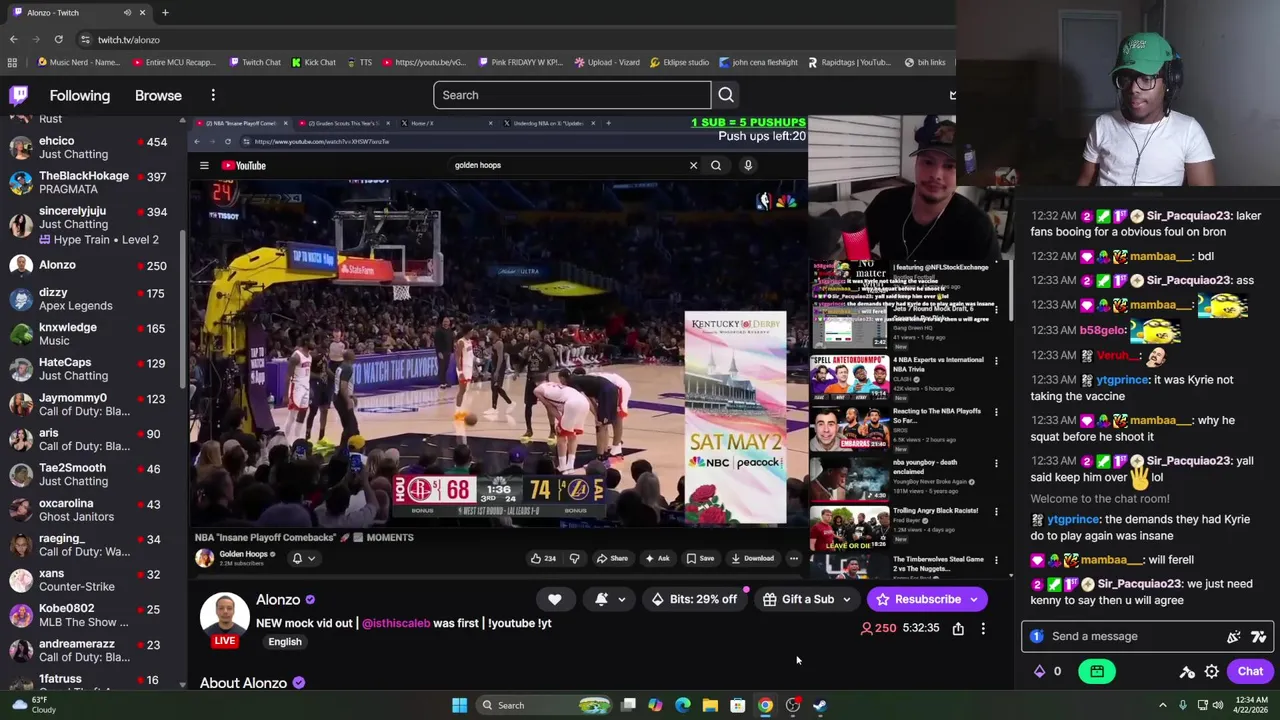Click Bits: 29% off button
This screenshot has height=720, width=1280.
(694, 599)
